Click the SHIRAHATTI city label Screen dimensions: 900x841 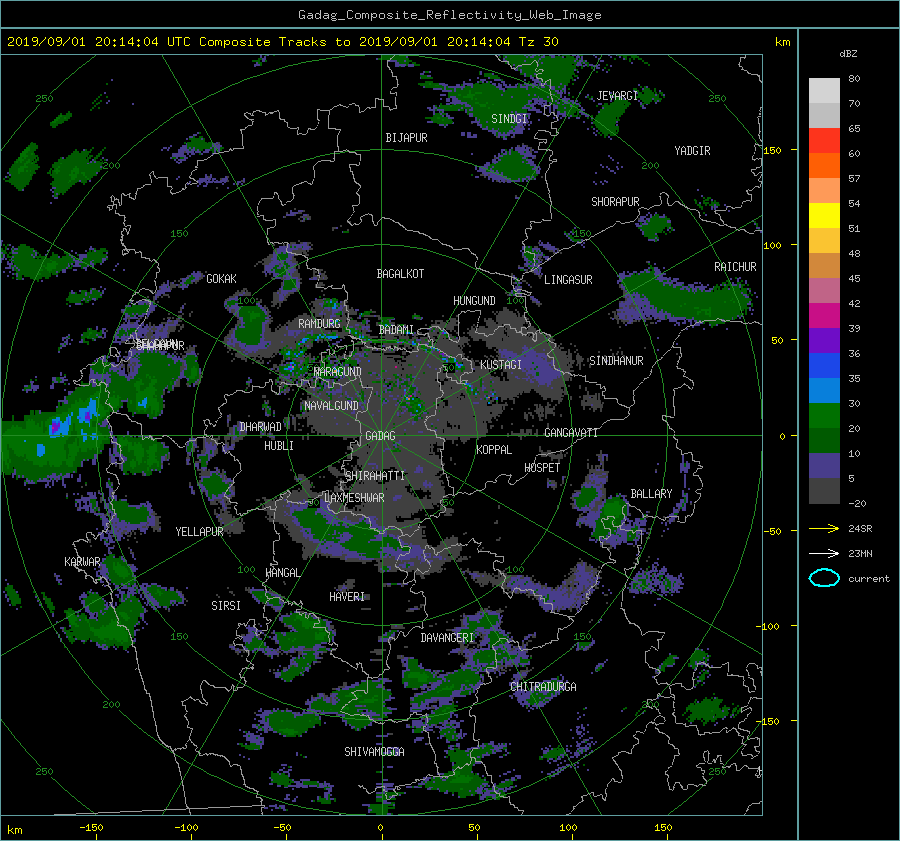point(375,476)
